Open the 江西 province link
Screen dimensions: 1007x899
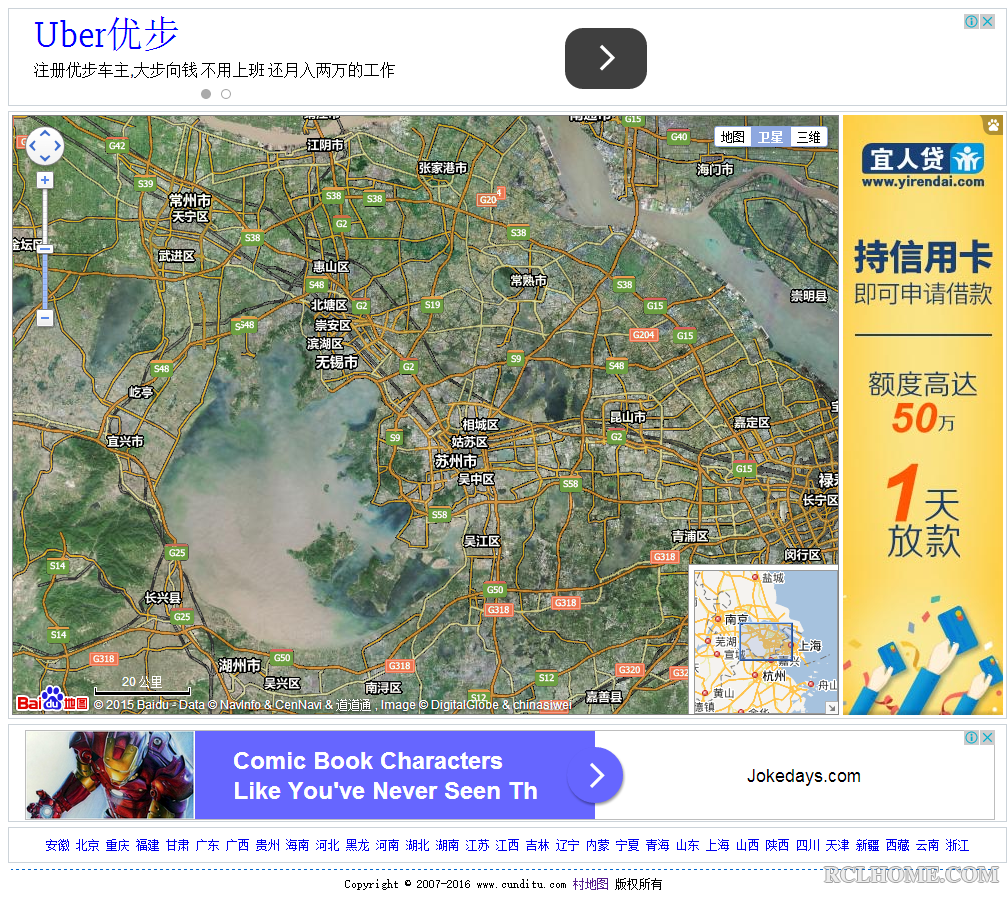pos(507,845)
